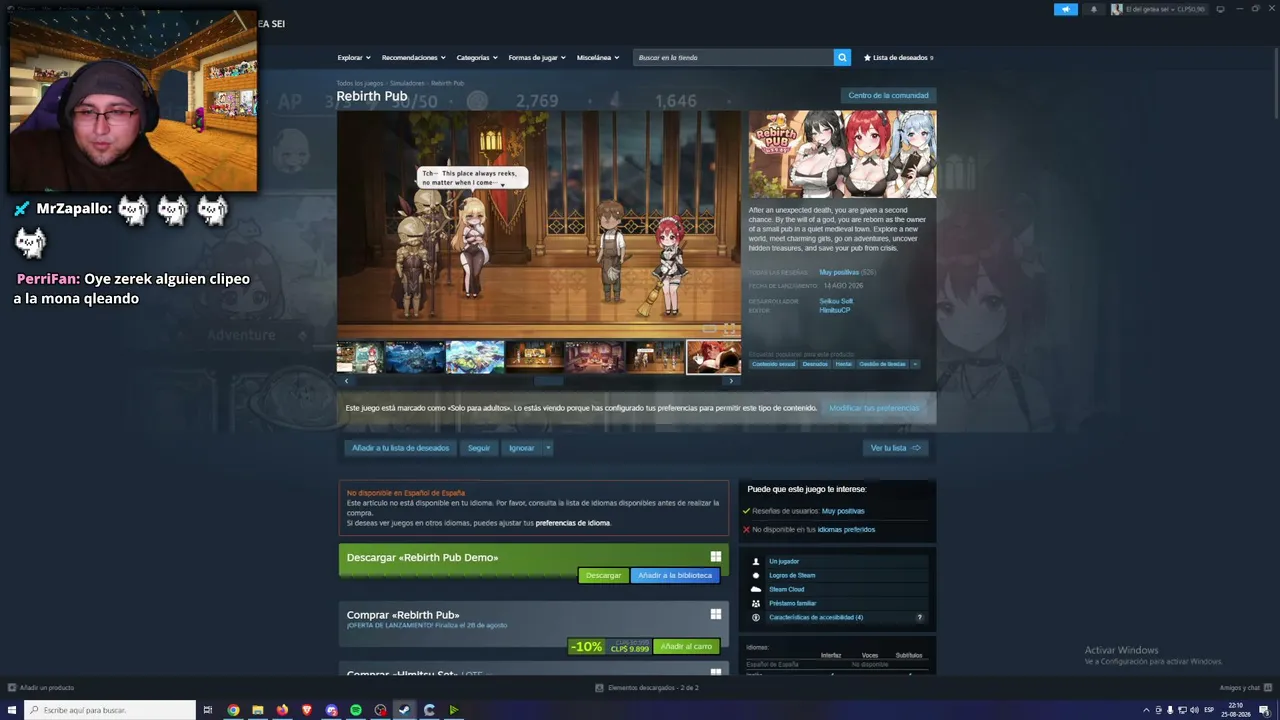This screenshot has height=720, width=1280.
Task: Click 'Añadir a tu lista de deseados'
Action: (x=401, y=448)
